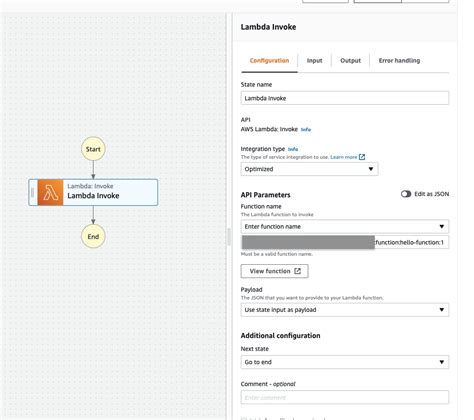The height and width of the screenshot is (420, 474).
Task: Click the Additional configuration heading
Action: (x=280, y=336)
